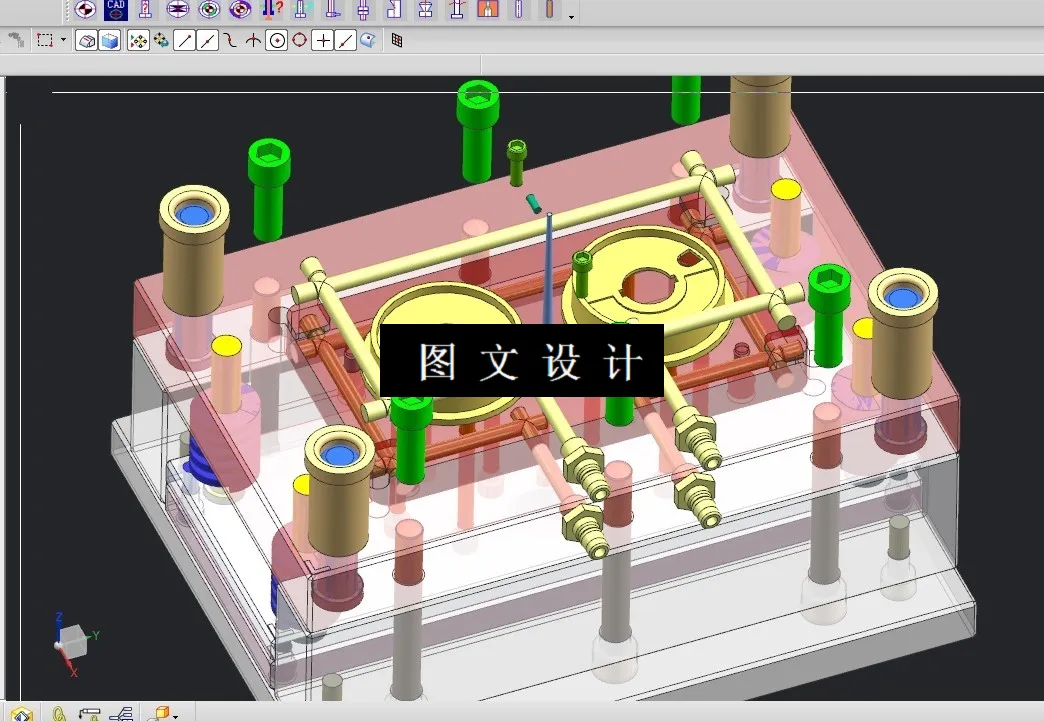1044x721 pixels.
Task: Expand the selection filter dropdown arrow
Action: [61, 40]
